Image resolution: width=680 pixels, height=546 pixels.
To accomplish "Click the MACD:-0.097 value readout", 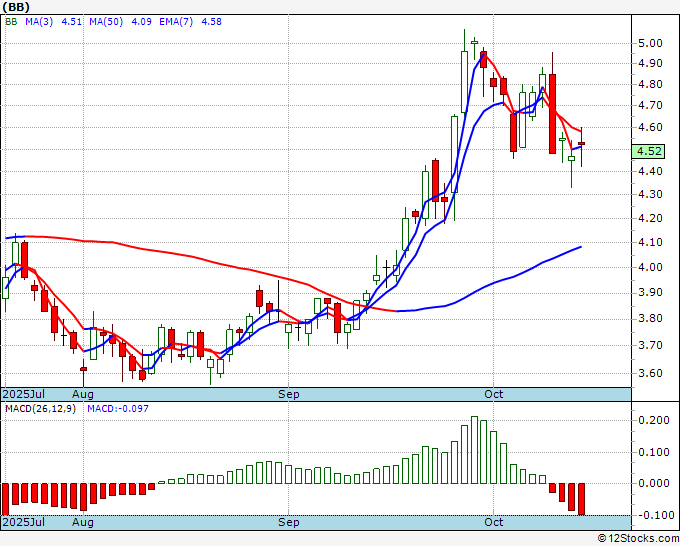I will 118,409.
